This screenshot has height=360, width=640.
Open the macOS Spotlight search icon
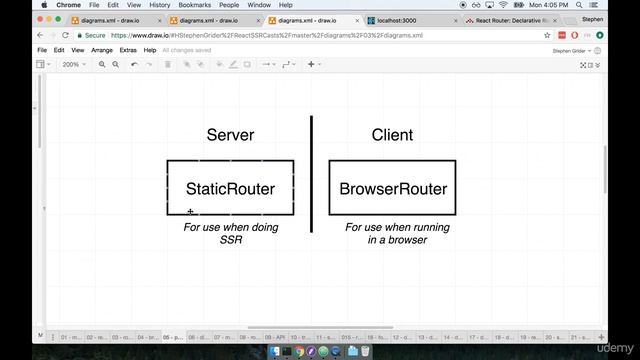(579, 5)
